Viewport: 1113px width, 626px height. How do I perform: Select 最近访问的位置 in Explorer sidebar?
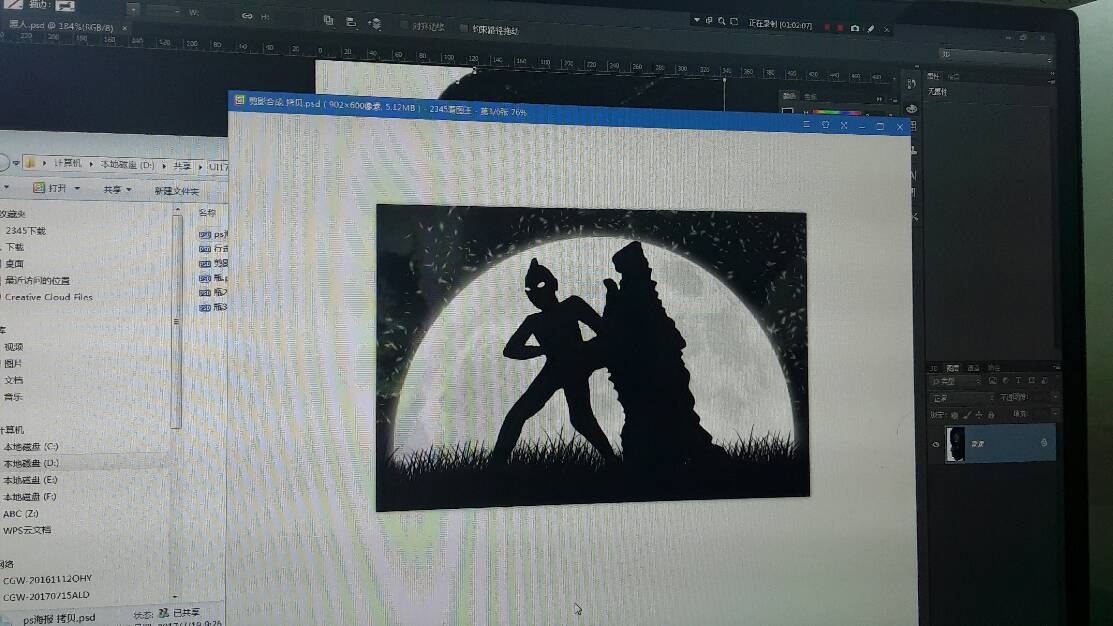pos(37,280)
